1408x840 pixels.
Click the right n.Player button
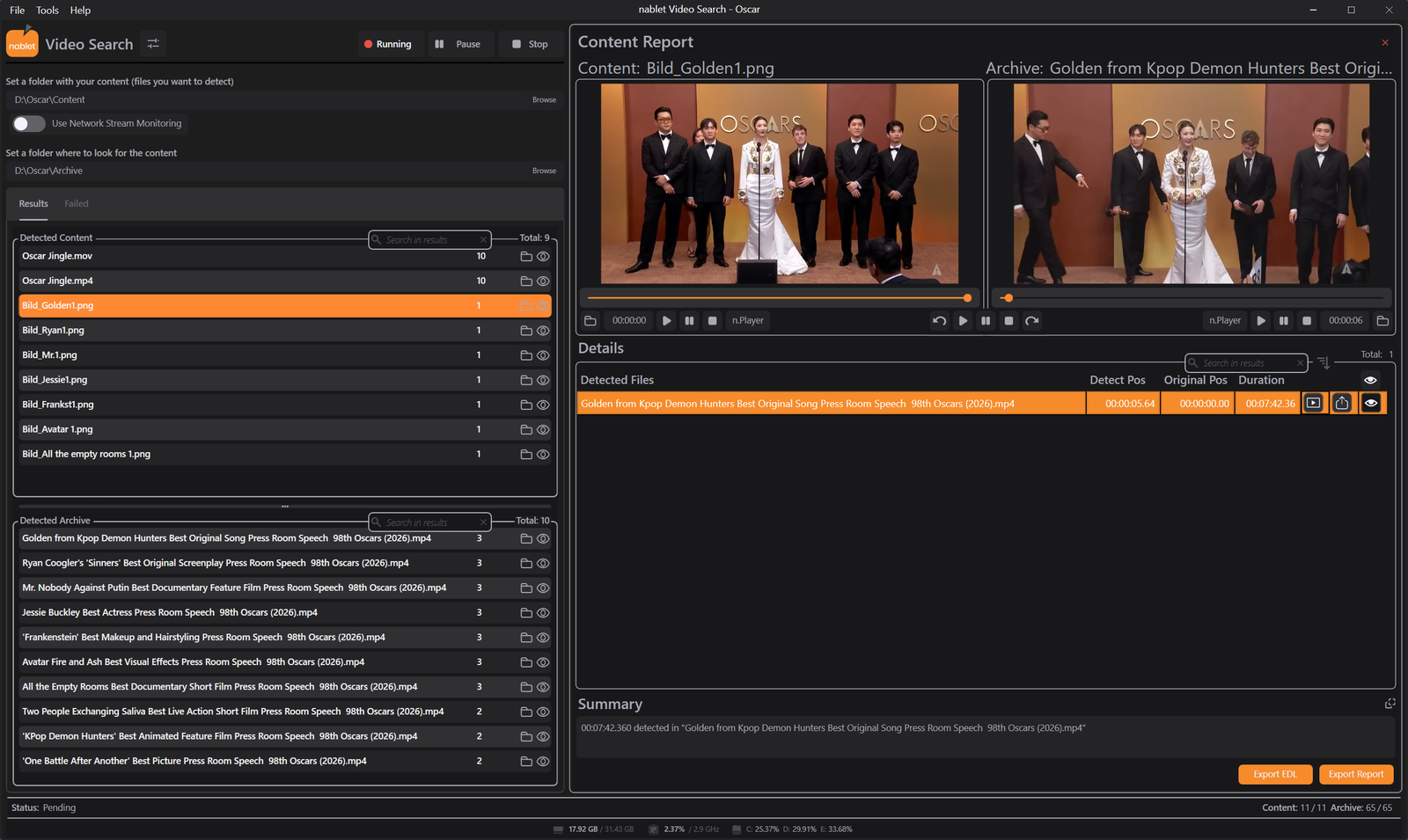[x=1225, y=321]
